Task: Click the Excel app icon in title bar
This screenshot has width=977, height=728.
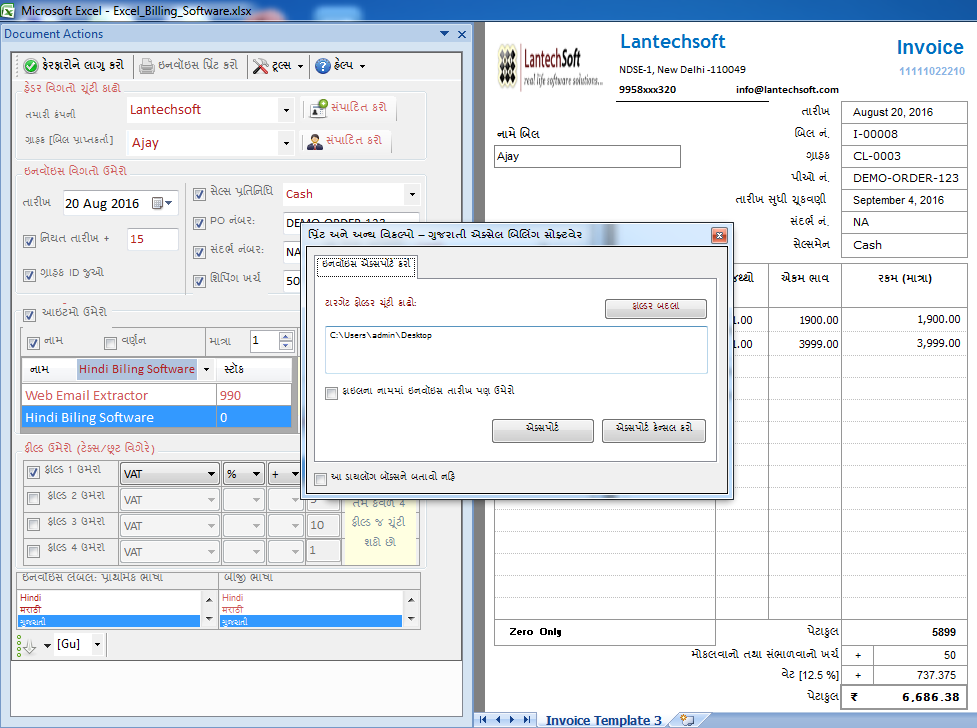Action: [7, 11]
